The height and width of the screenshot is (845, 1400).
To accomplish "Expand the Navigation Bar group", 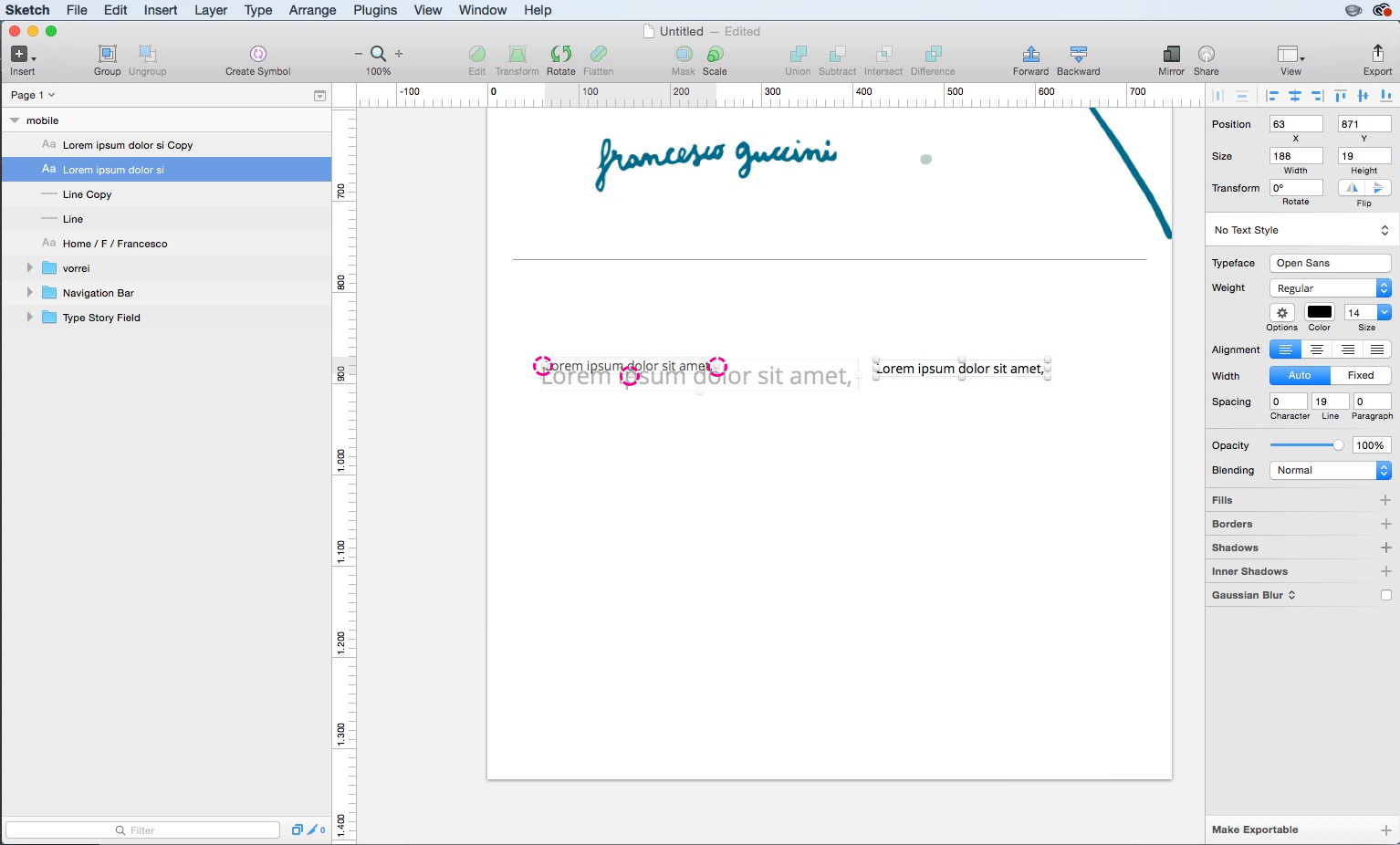I will 30,293.
